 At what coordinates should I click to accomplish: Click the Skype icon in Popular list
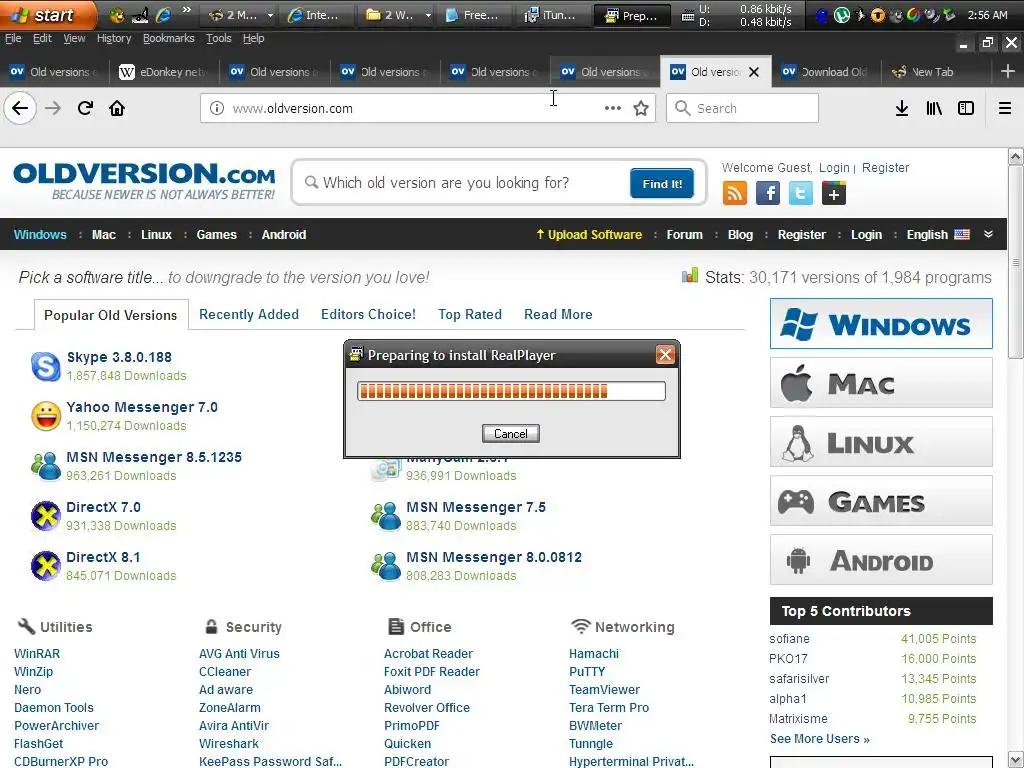pos(46,366)
